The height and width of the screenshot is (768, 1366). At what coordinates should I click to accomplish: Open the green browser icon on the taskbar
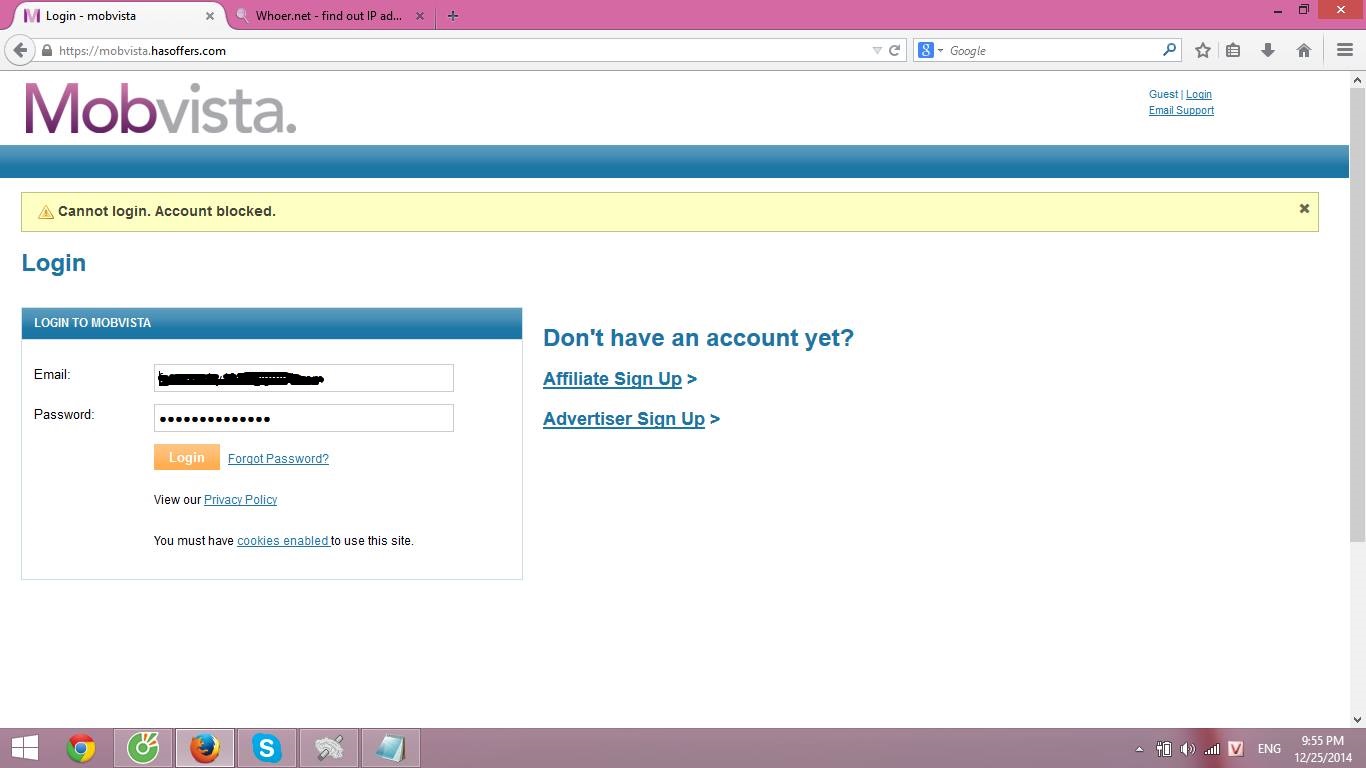[x=143, y=748]
